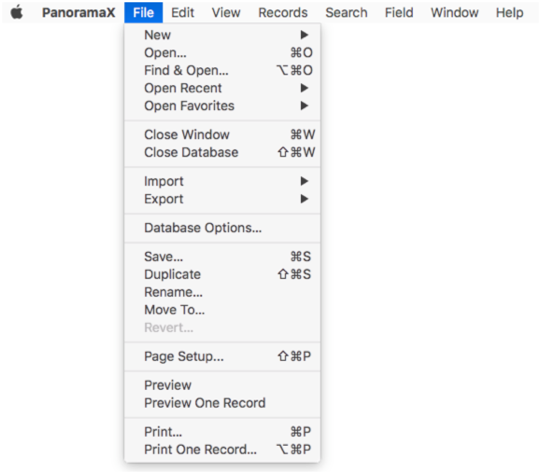Open the Records menu in menu bar

point(283,13)
